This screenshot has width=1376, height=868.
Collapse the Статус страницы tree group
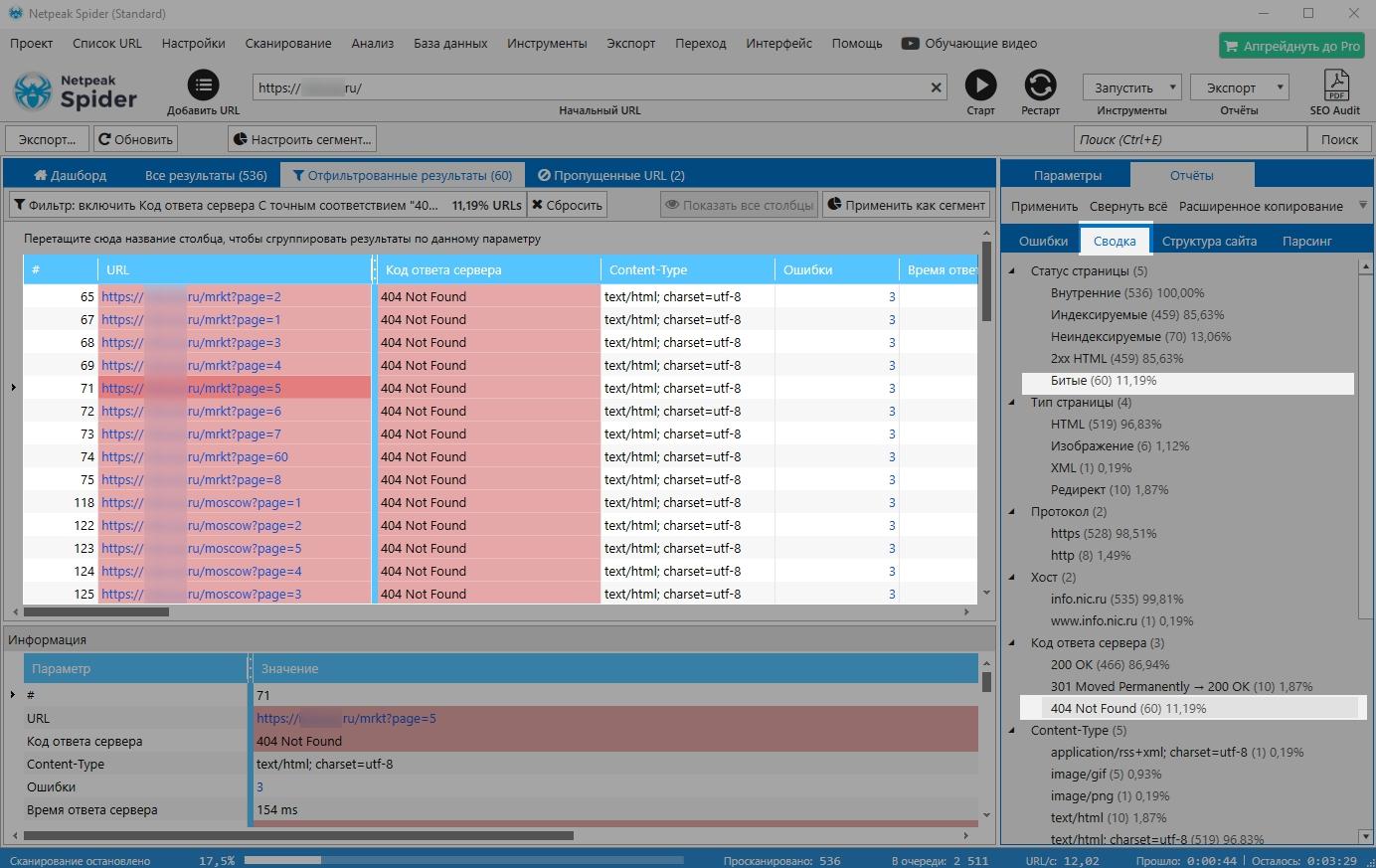click(1013, 270)
